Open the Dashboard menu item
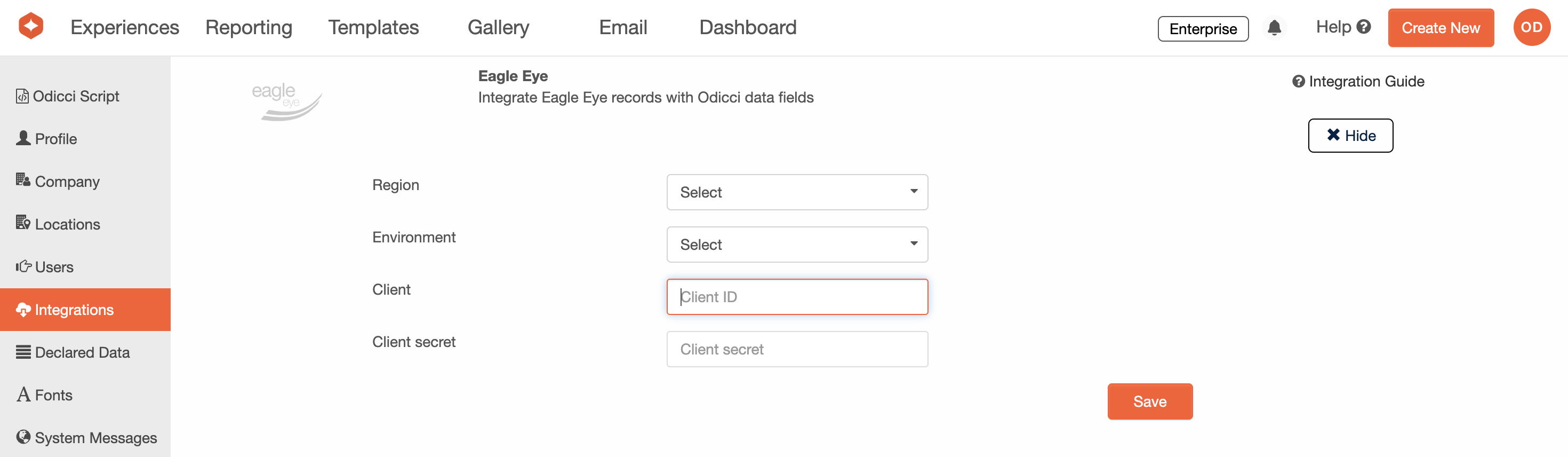 (x=748, y=27)
